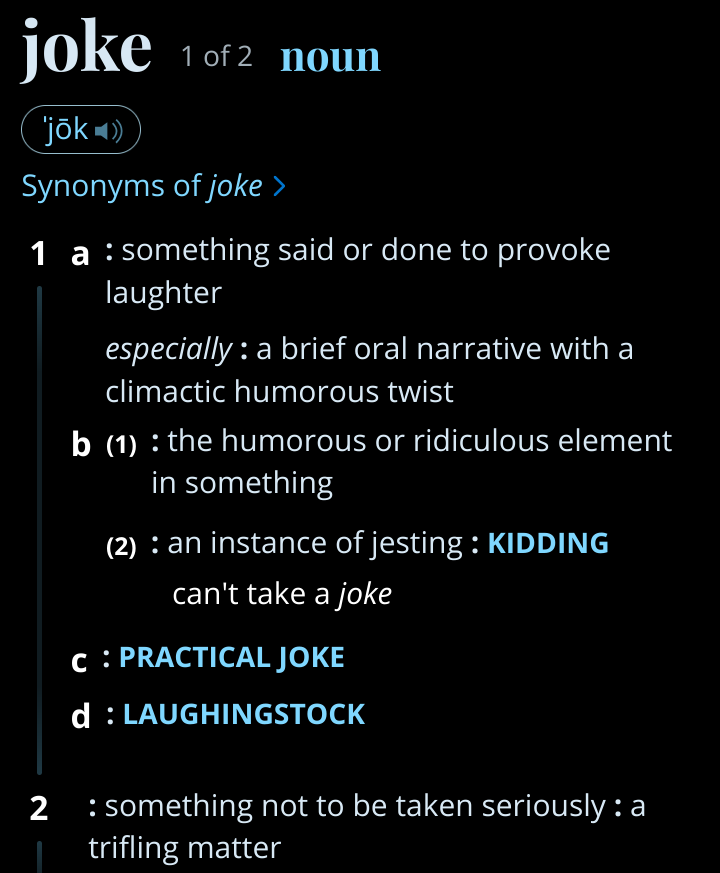The image size is (720, 873).
Task: Click the "1 of 2" entry counter
Action: [216, 57]
